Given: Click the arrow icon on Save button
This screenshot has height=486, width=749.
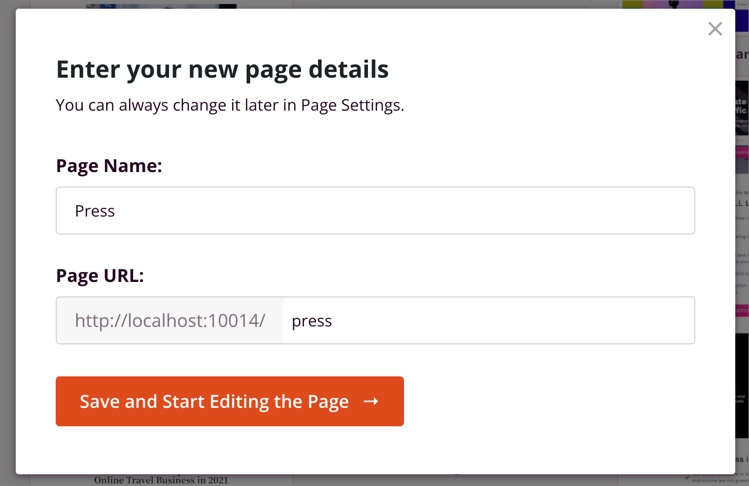Looking at the screenshot, I should pos(371,401).
